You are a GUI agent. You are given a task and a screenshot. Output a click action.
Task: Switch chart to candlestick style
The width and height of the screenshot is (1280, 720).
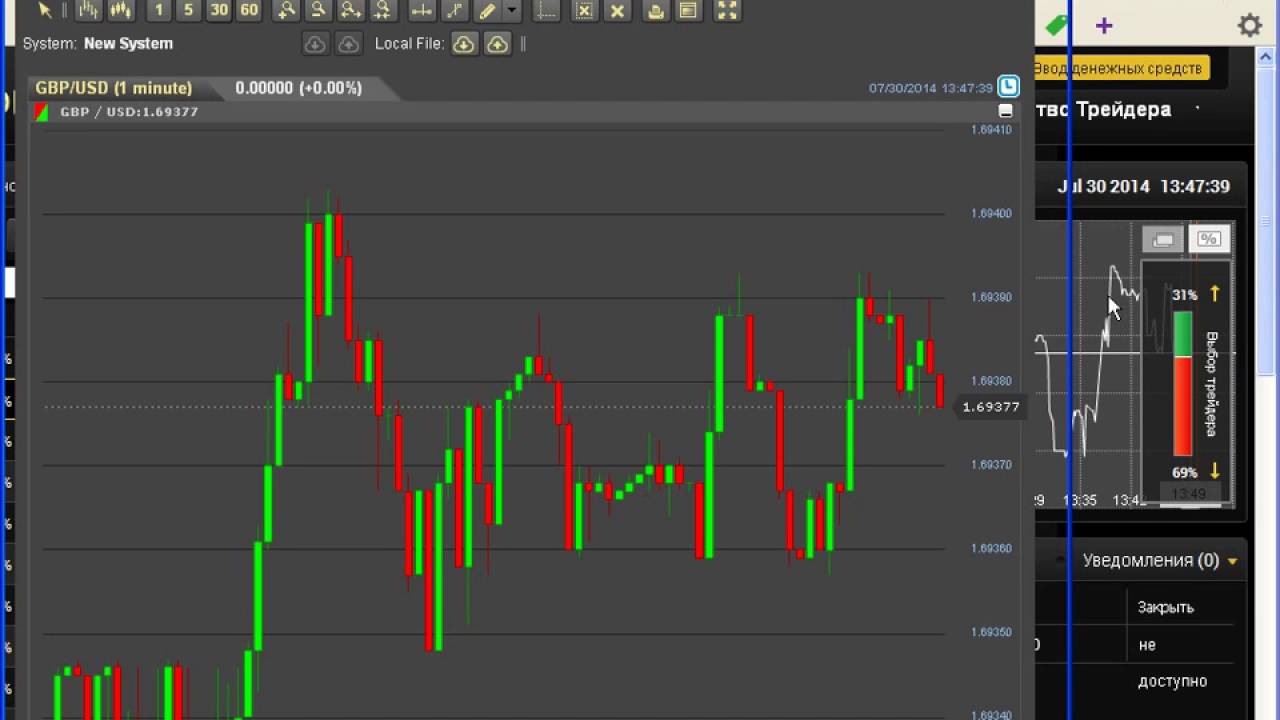click(120, 10)
